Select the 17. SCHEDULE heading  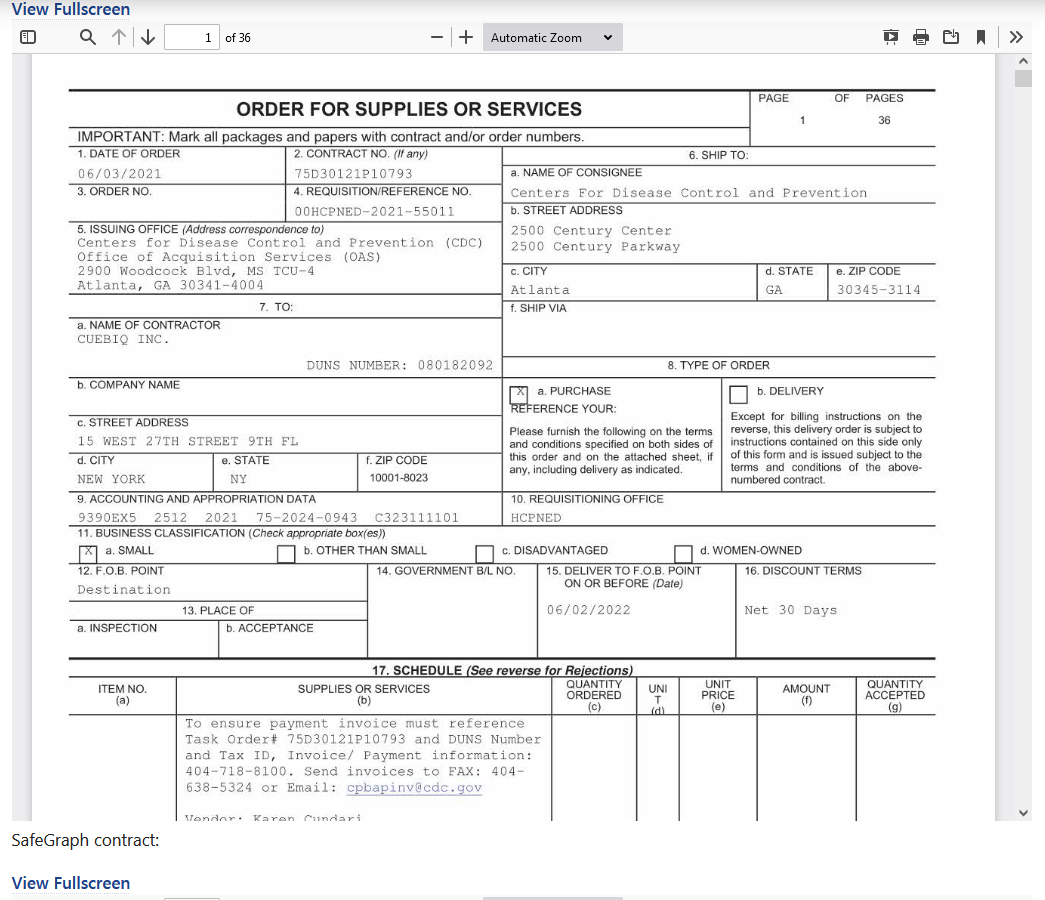pyautogui.click(x=502, y=670)
